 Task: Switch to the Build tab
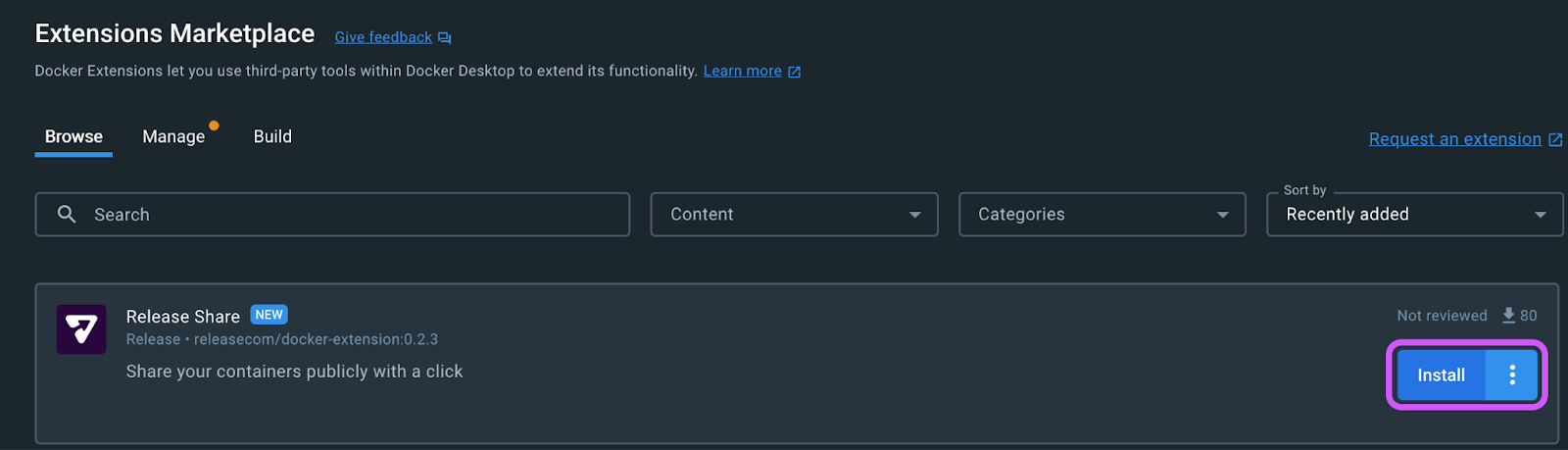click(272, 136)
